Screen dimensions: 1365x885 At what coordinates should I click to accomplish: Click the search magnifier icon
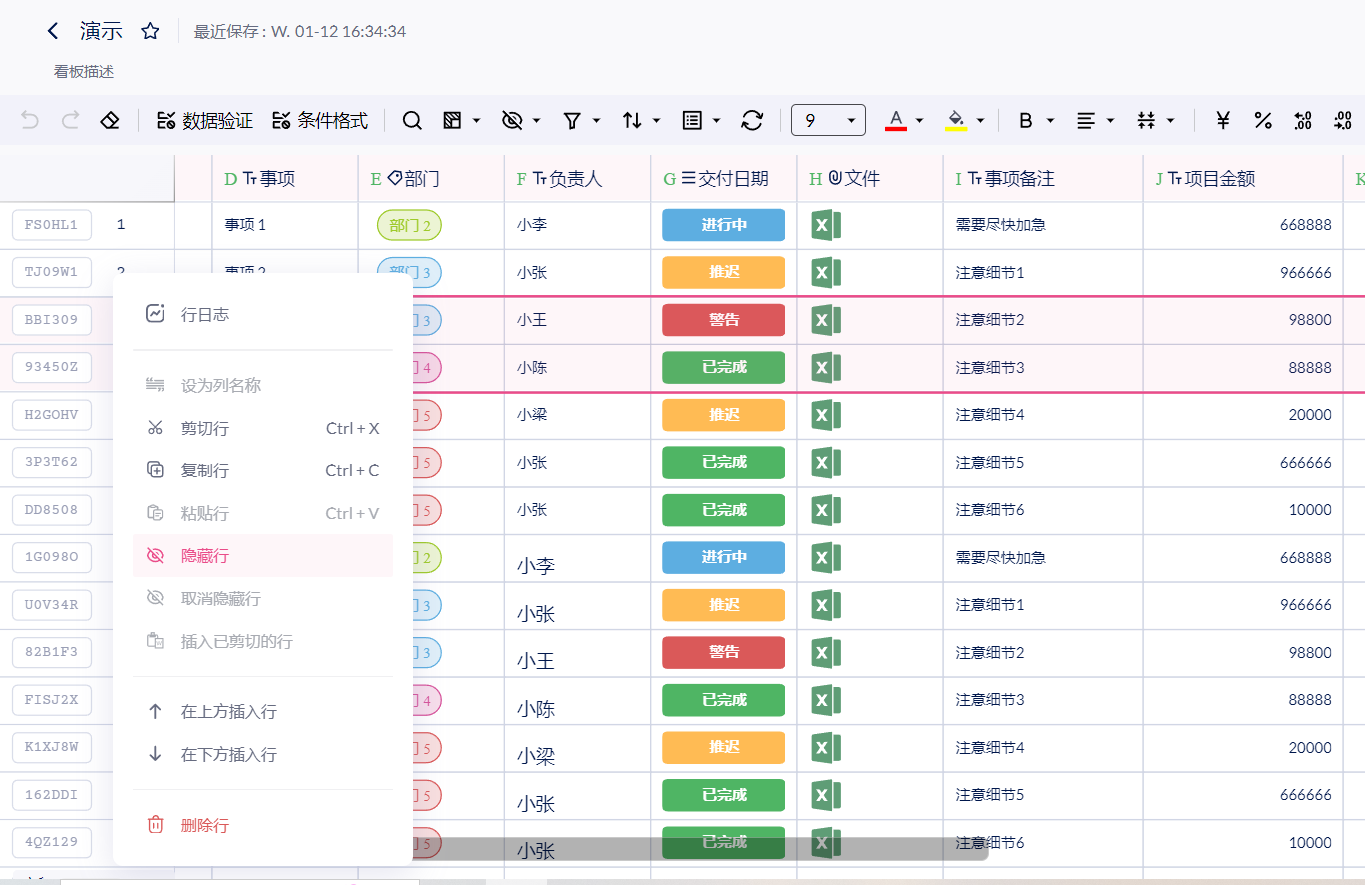(412, 120)
